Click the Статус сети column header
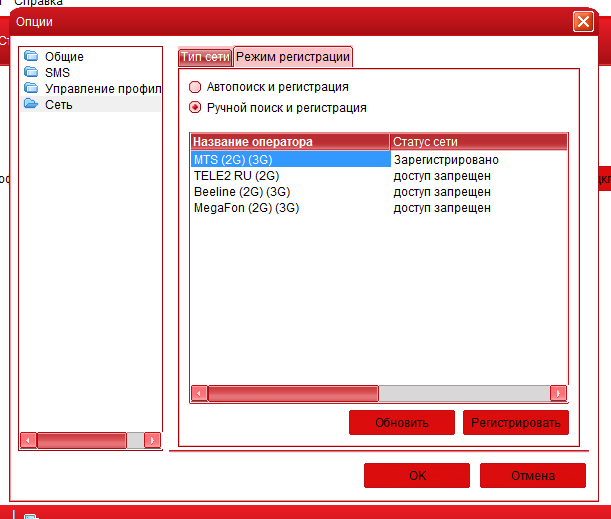The width and height of the screenshot is (611, 519). 479,142
